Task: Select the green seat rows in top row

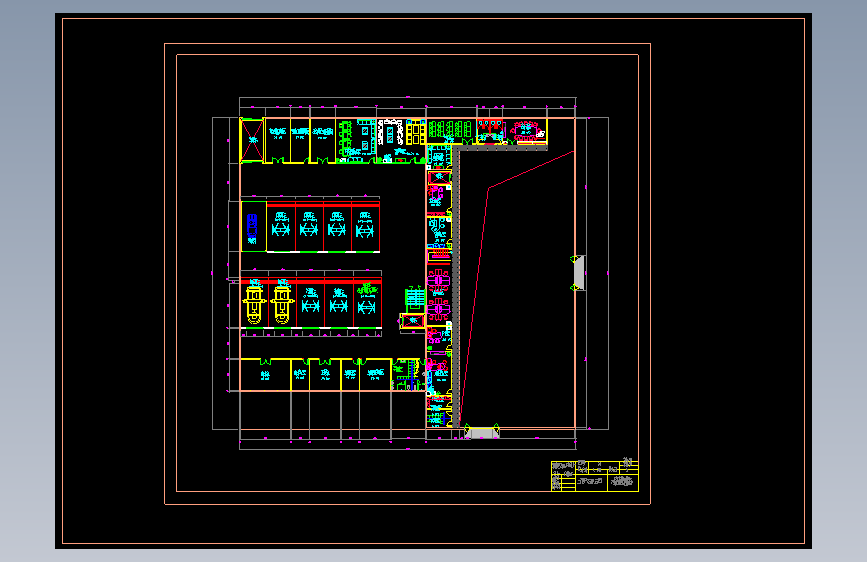Action: [450, 129]
